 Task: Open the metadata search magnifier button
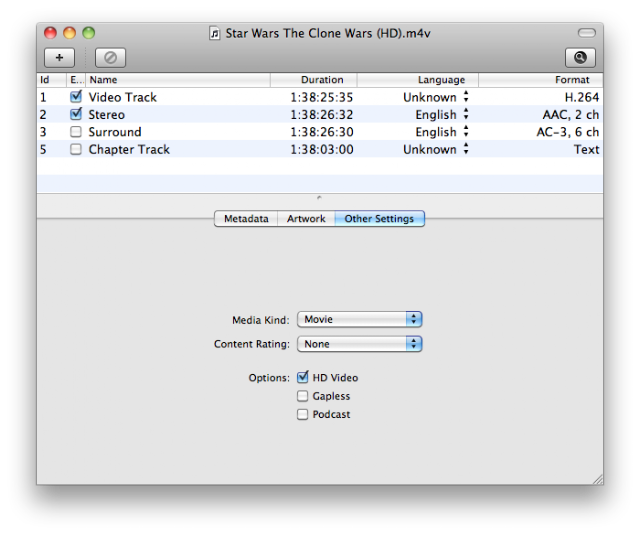tap(580, 58)
